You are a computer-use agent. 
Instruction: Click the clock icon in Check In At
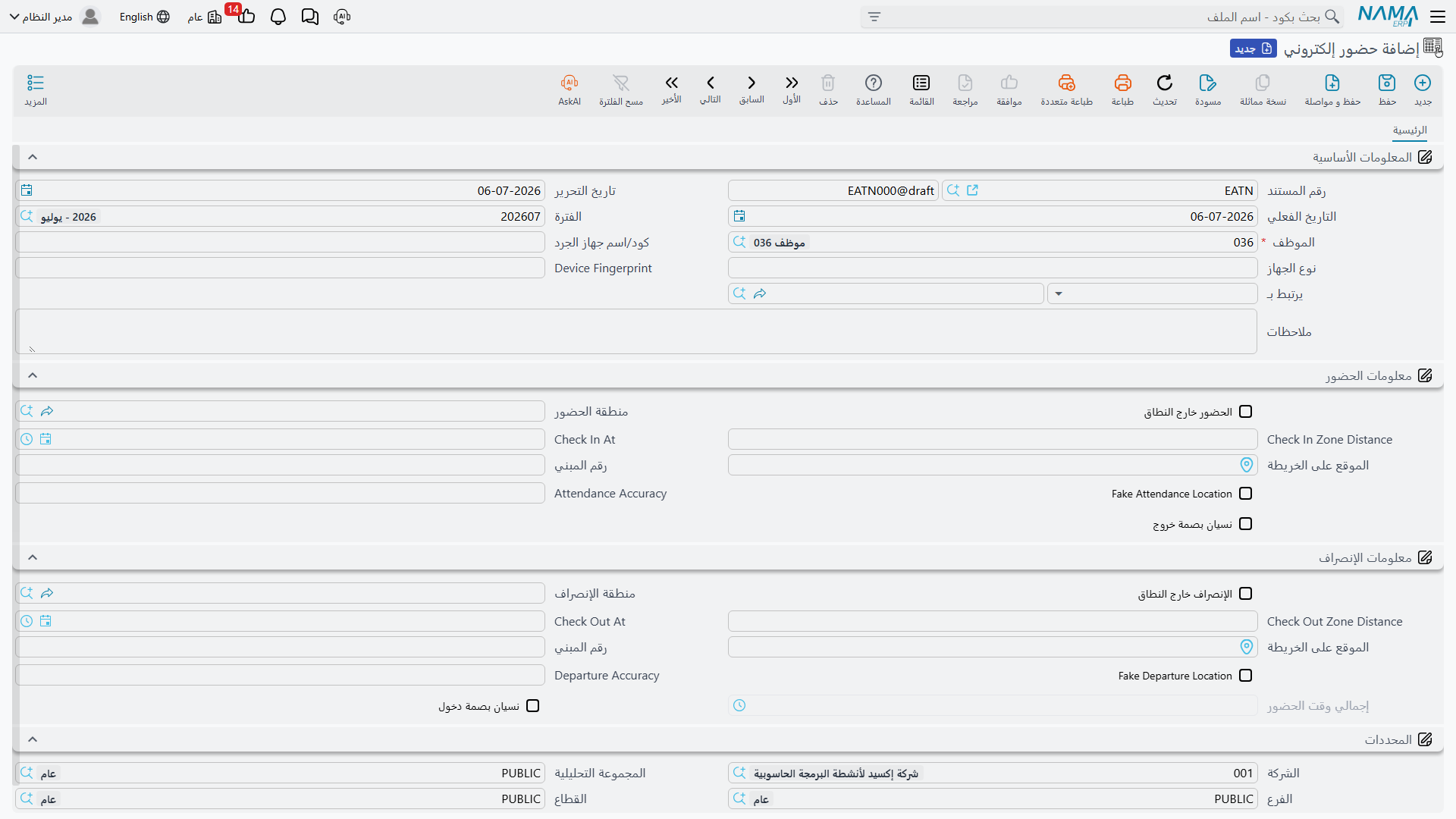pyautogui.click(x=27, y=439)
